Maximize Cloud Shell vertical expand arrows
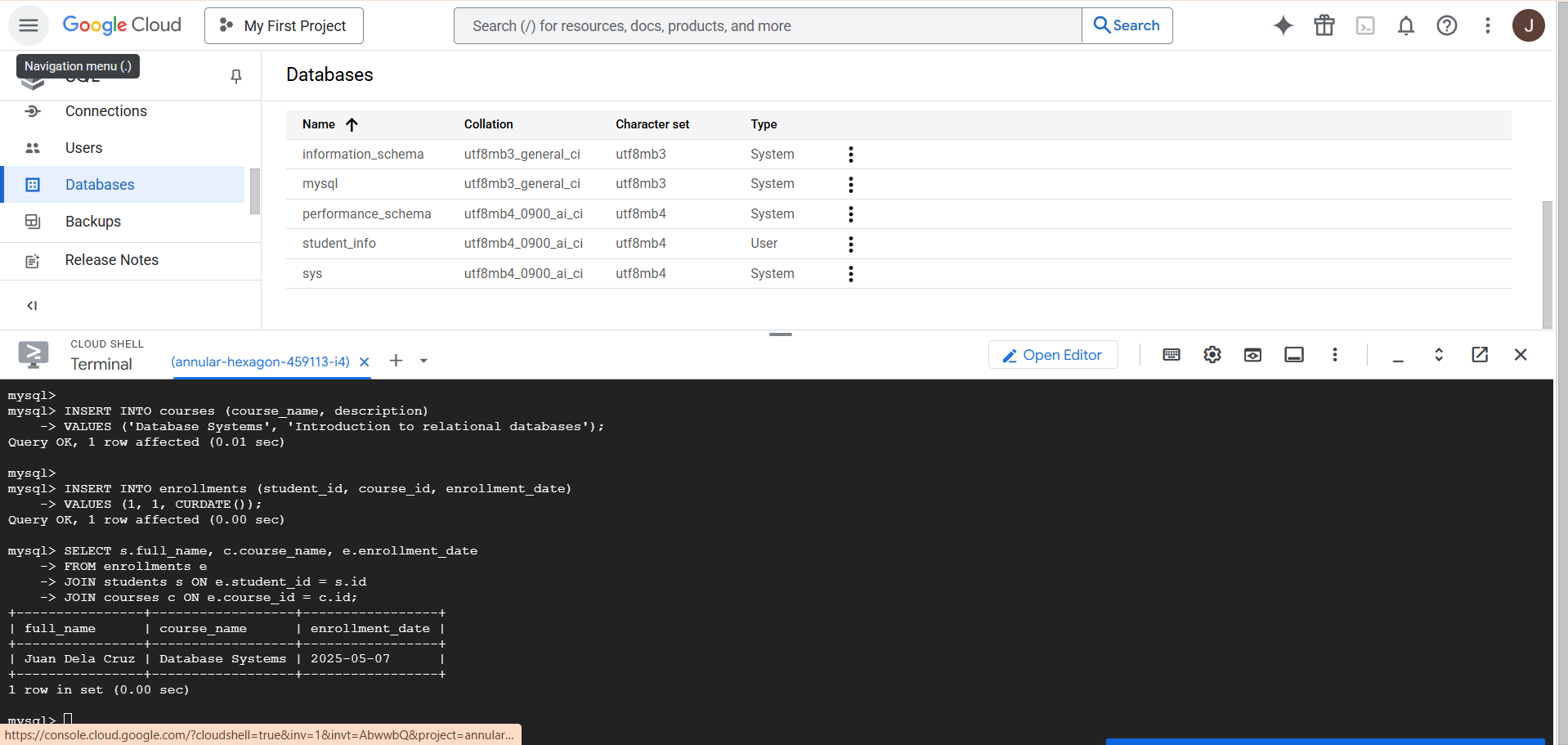Screen dimensions: 1568x745 1439,355
